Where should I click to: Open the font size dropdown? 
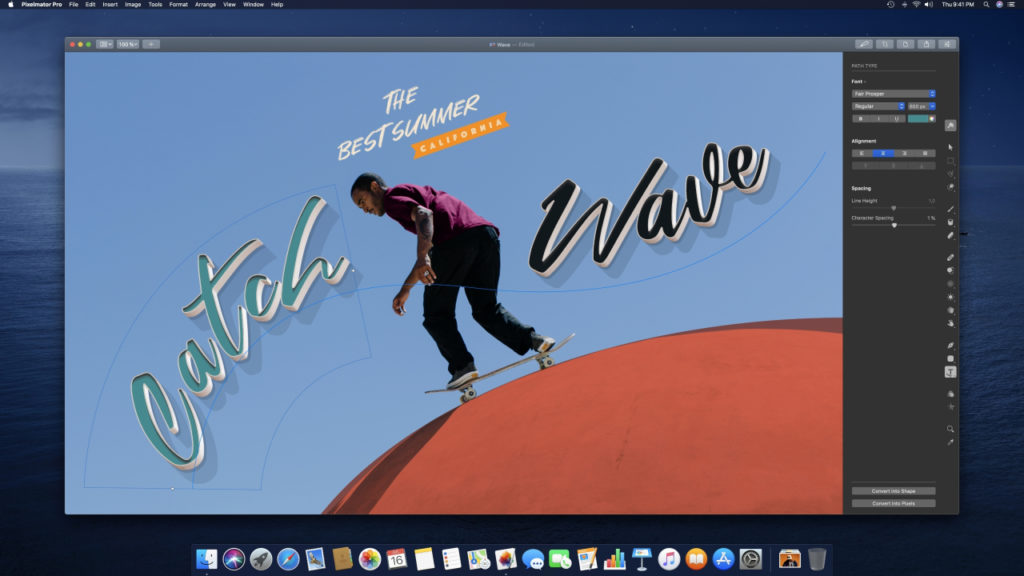[921, 106]
